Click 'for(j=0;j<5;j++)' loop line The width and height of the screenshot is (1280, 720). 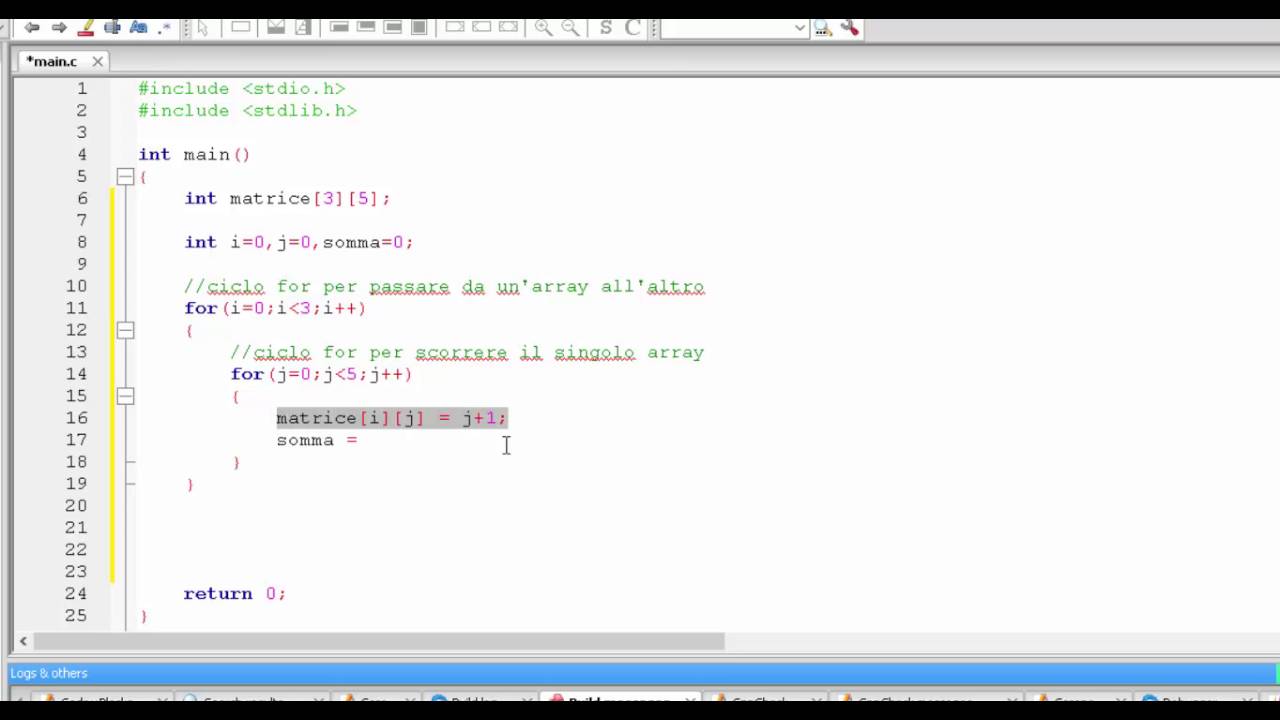(x=321, y=374)
